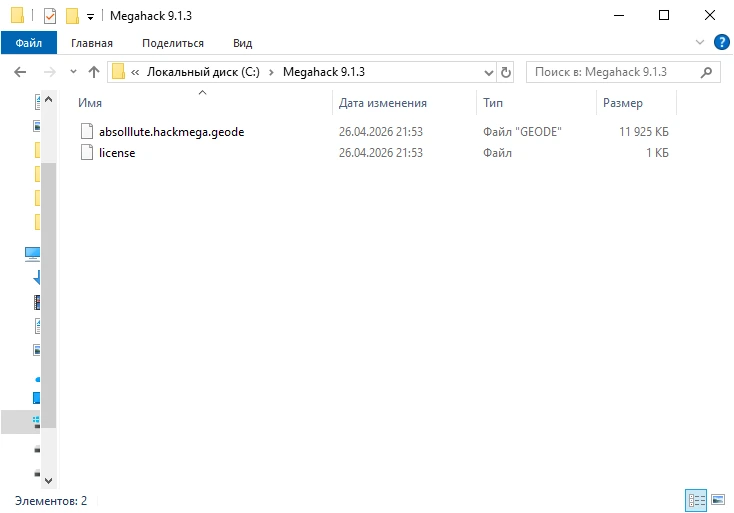Click the magnifier search icon

tap(706, 72)
